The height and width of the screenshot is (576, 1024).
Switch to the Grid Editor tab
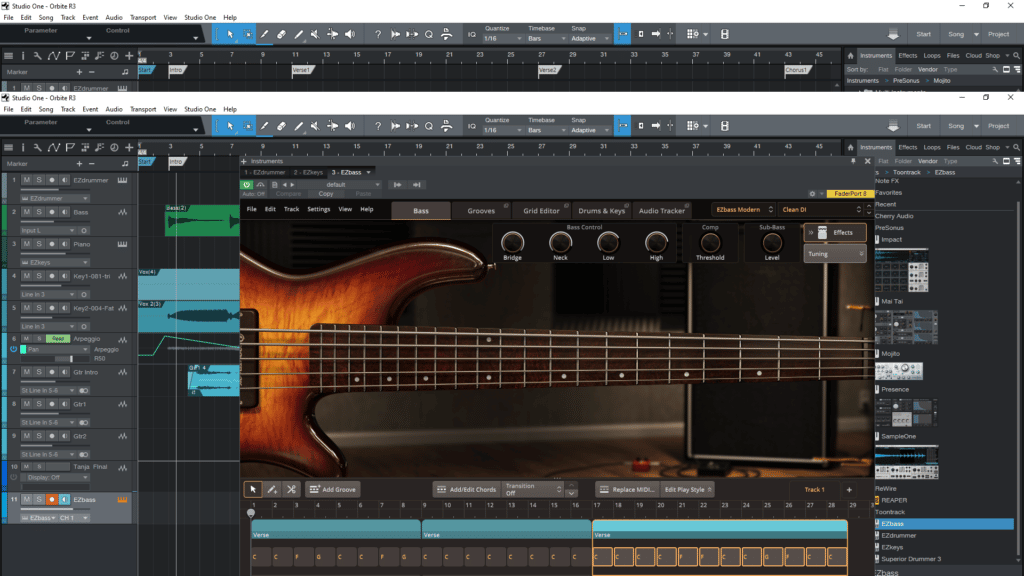coord(541,211)
